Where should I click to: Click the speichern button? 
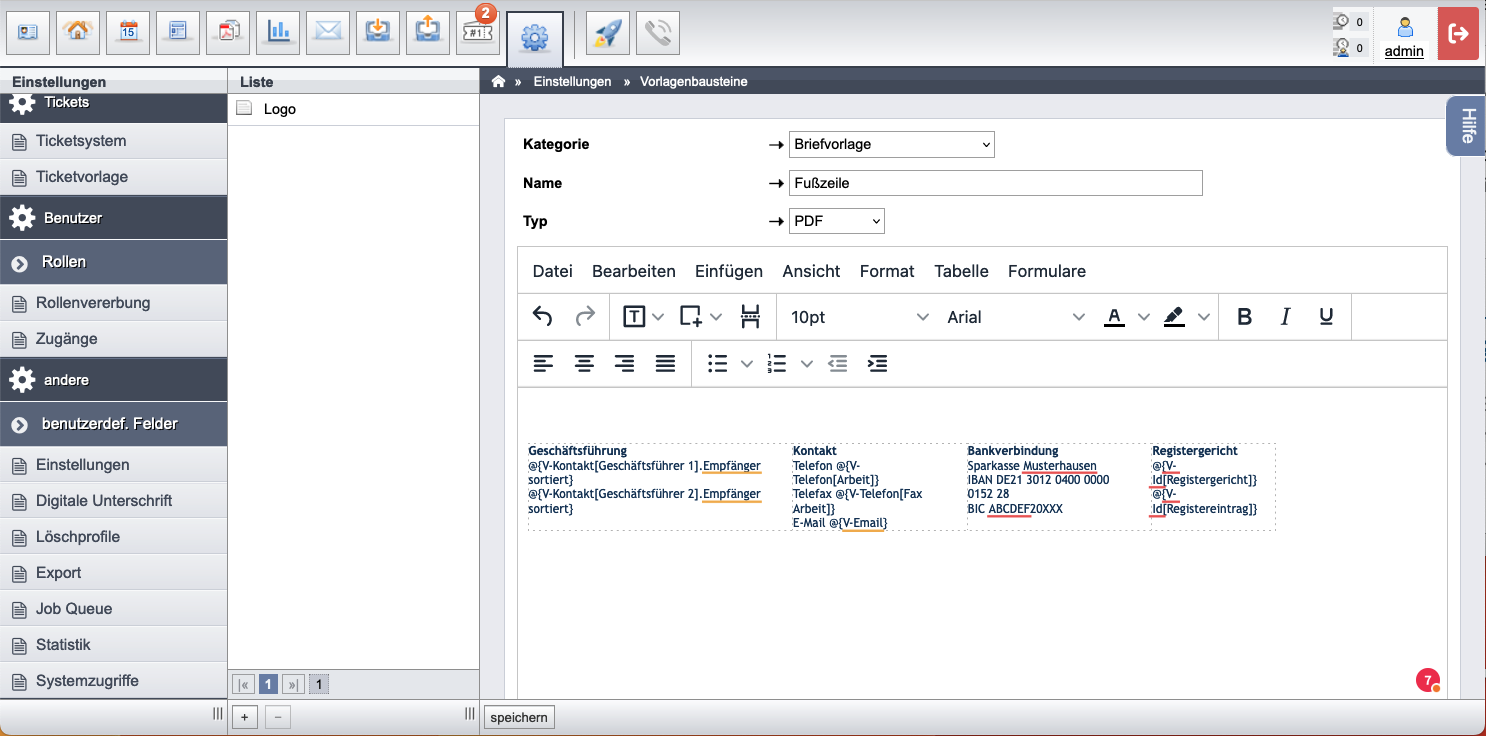[x=519, y=718]
